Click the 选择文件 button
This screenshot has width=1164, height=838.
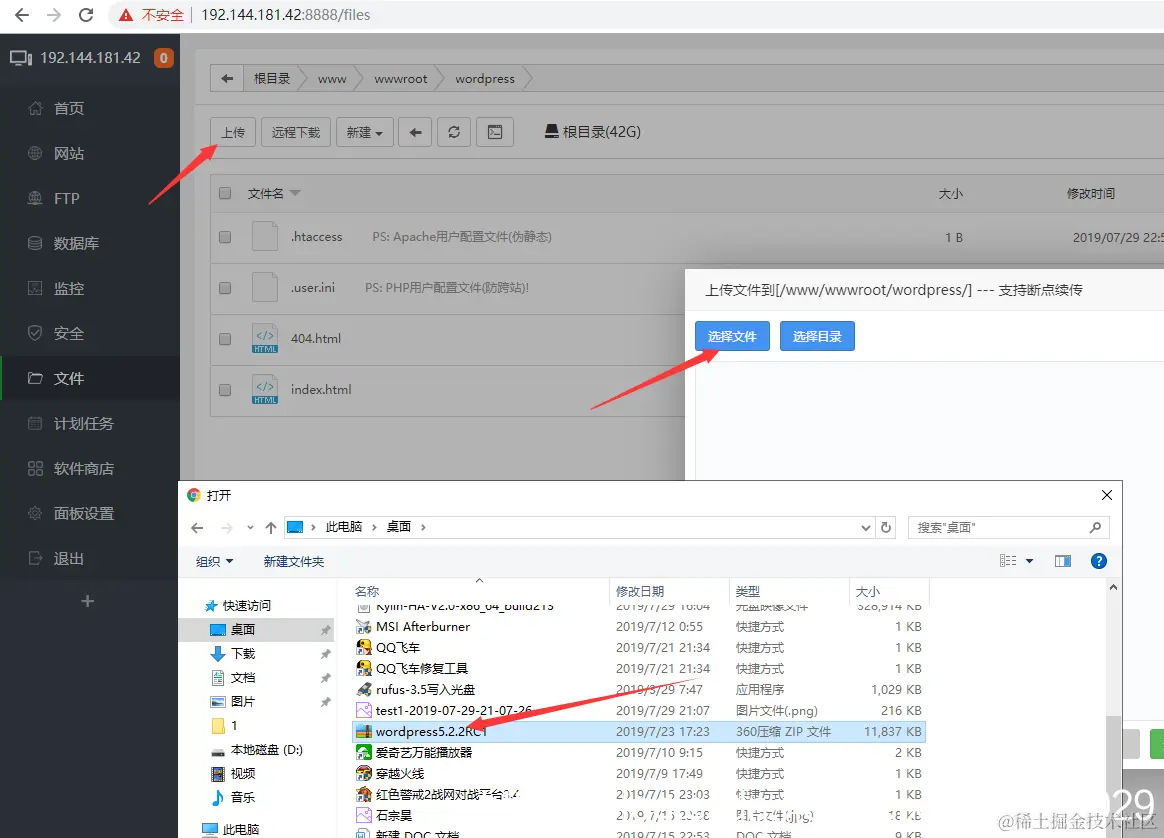(x=732, y=336)
